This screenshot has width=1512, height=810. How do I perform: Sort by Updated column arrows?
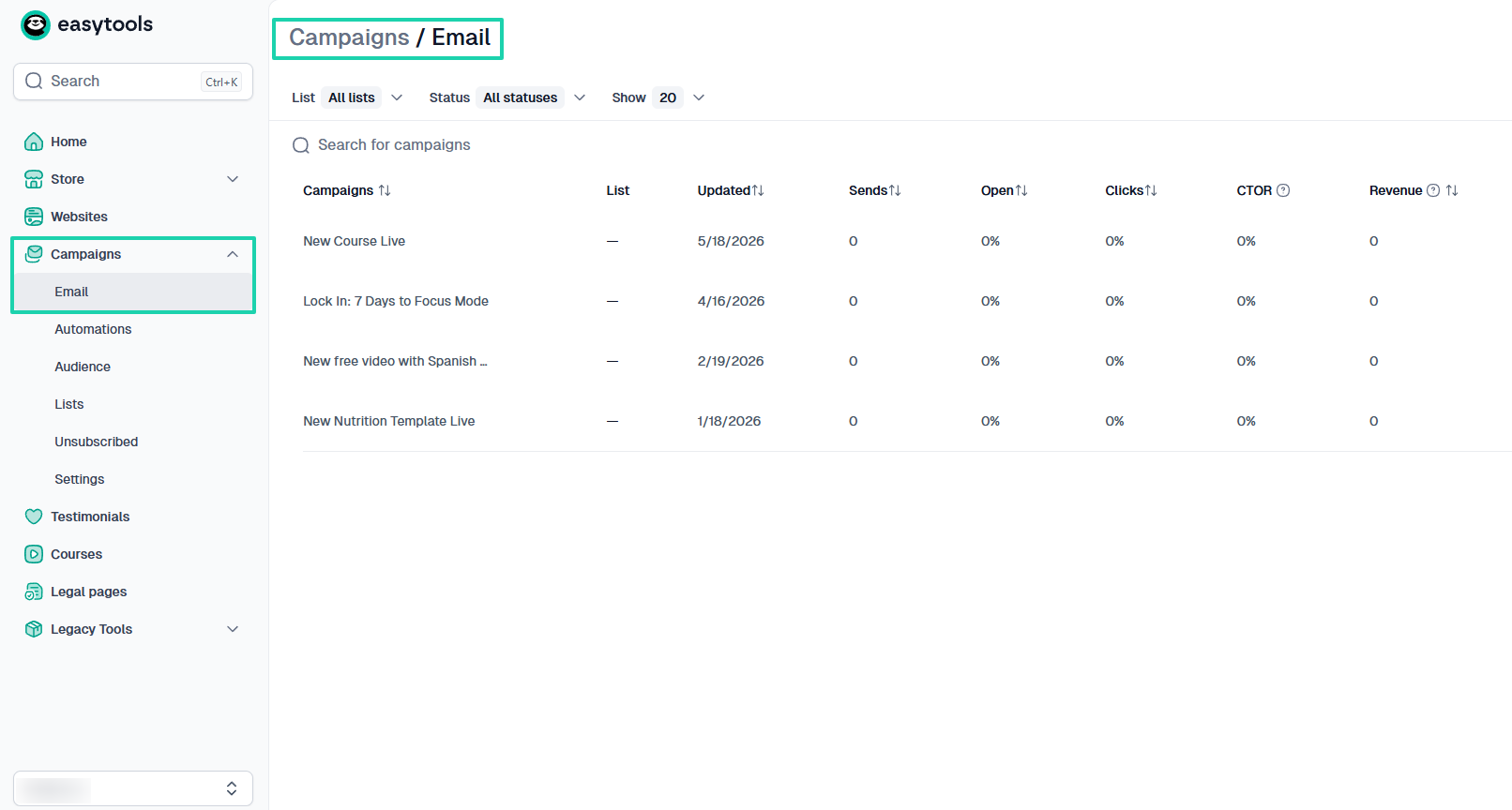(x=758, y=190)
